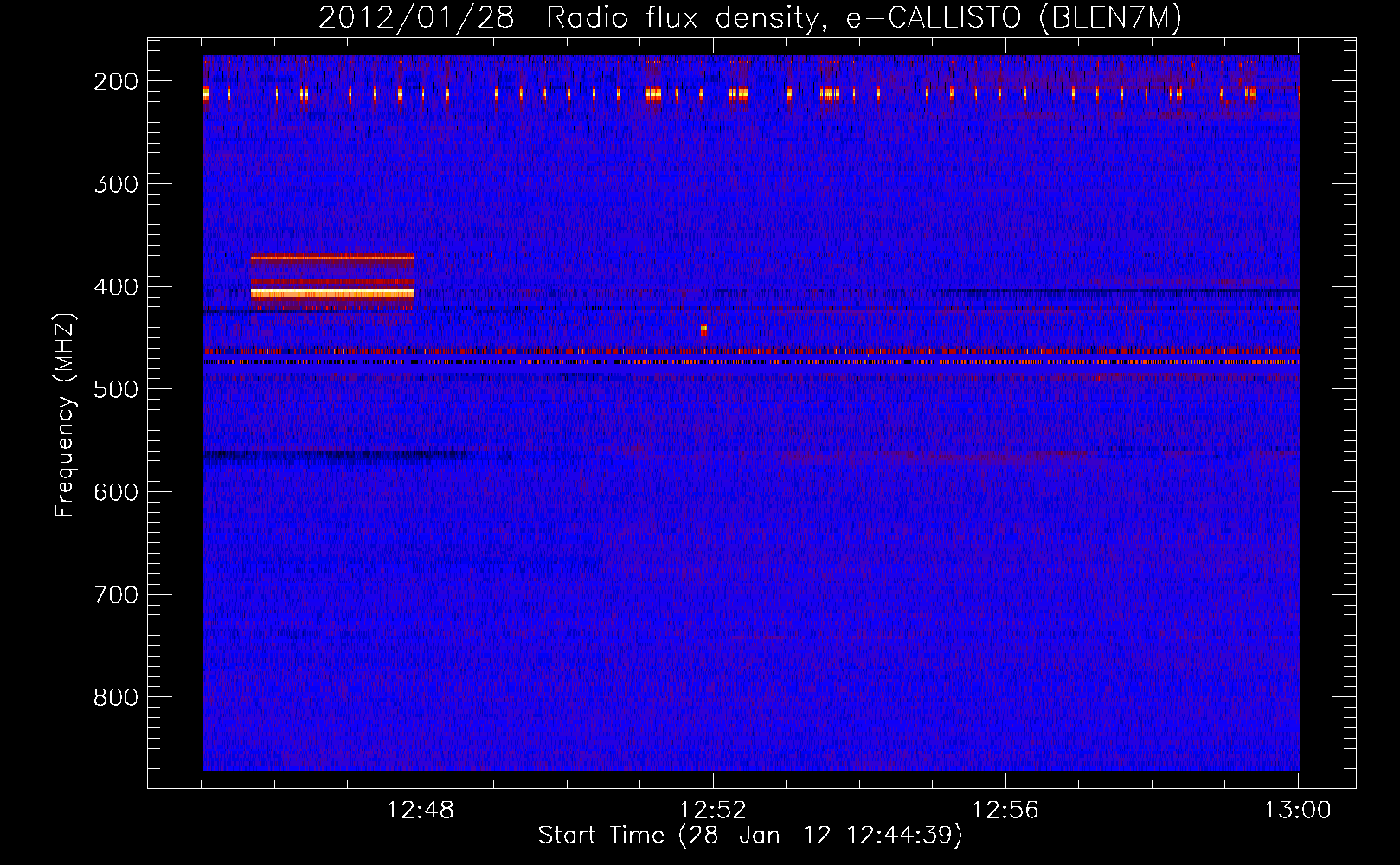Viewport: 1400px width, 865px height.
Task: Click the 'Frequency (MHZ)' axis label
Action: 65,414
